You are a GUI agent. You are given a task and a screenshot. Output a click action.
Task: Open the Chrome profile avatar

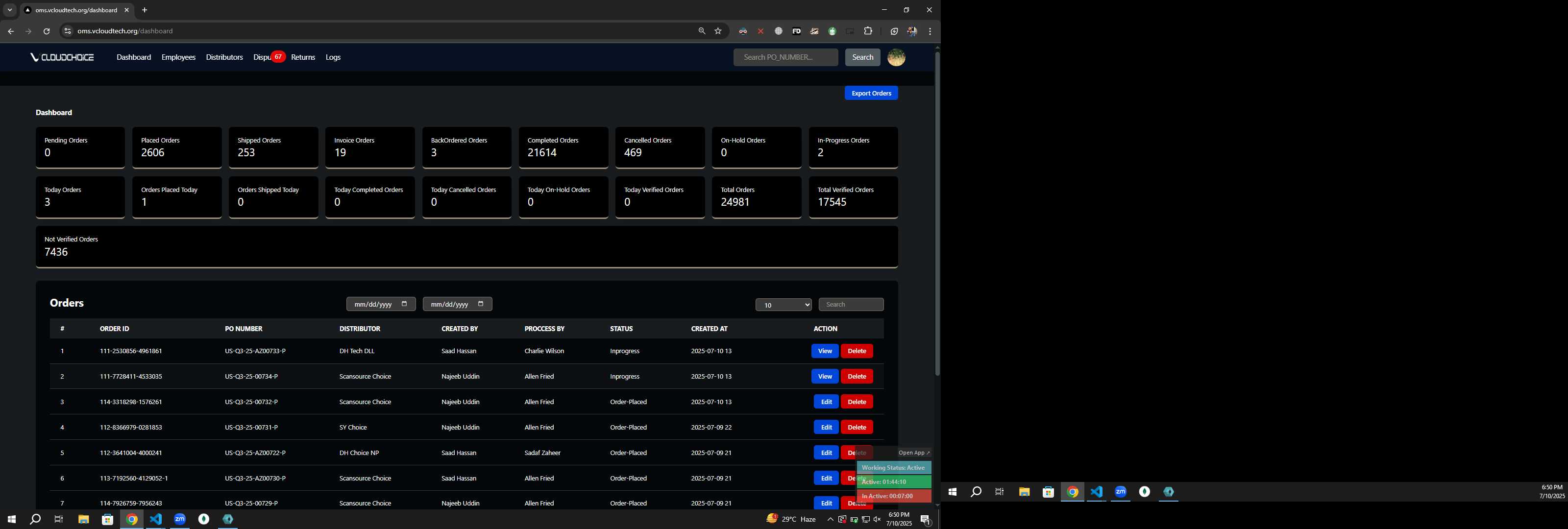pos(912,31)
